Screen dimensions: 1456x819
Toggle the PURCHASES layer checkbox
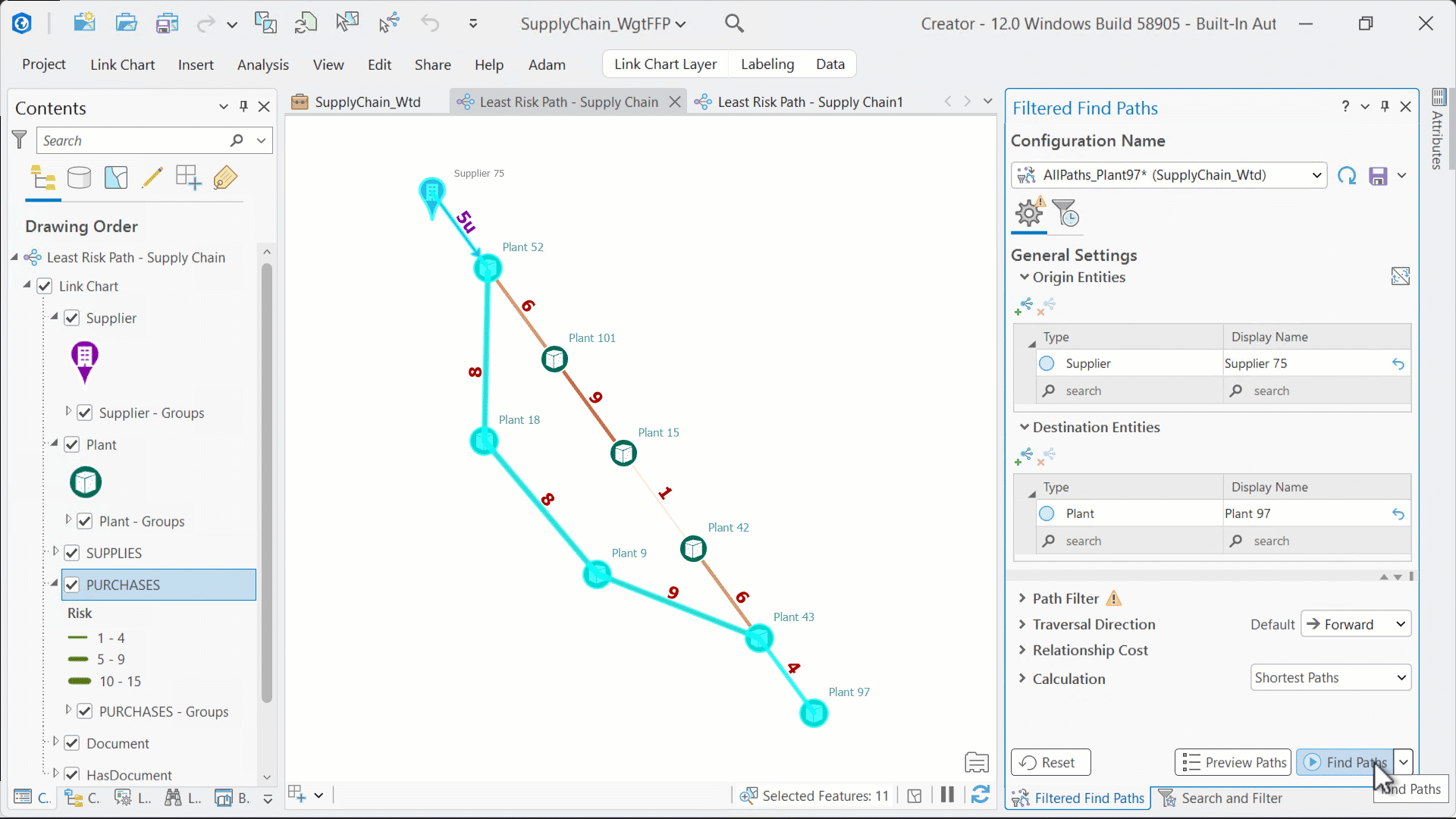[x=72, y=585]
